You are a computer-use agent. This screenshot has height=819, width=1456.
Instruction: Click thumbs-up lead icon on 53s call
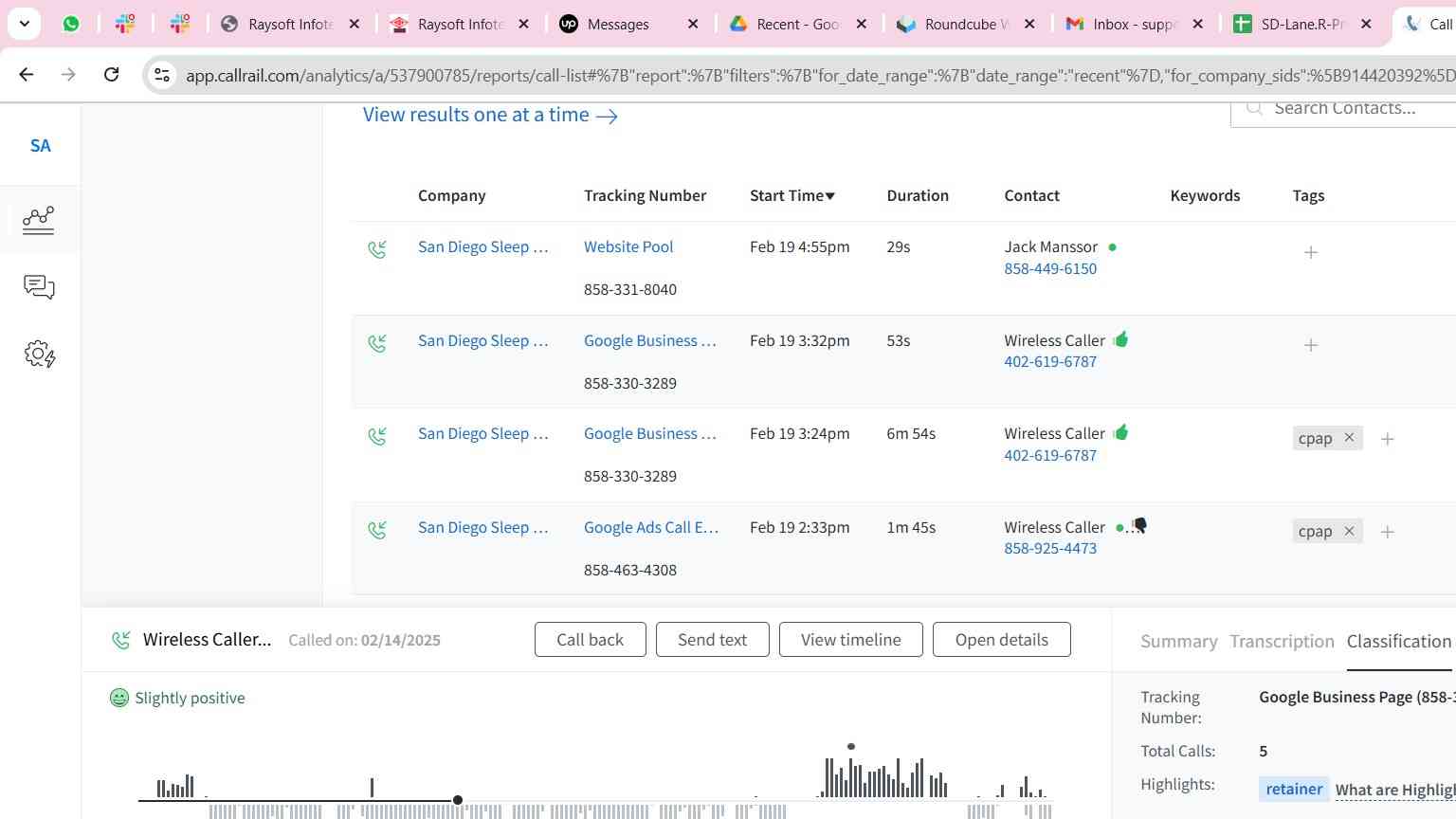pyautogui.click(x=1121, y=338)
